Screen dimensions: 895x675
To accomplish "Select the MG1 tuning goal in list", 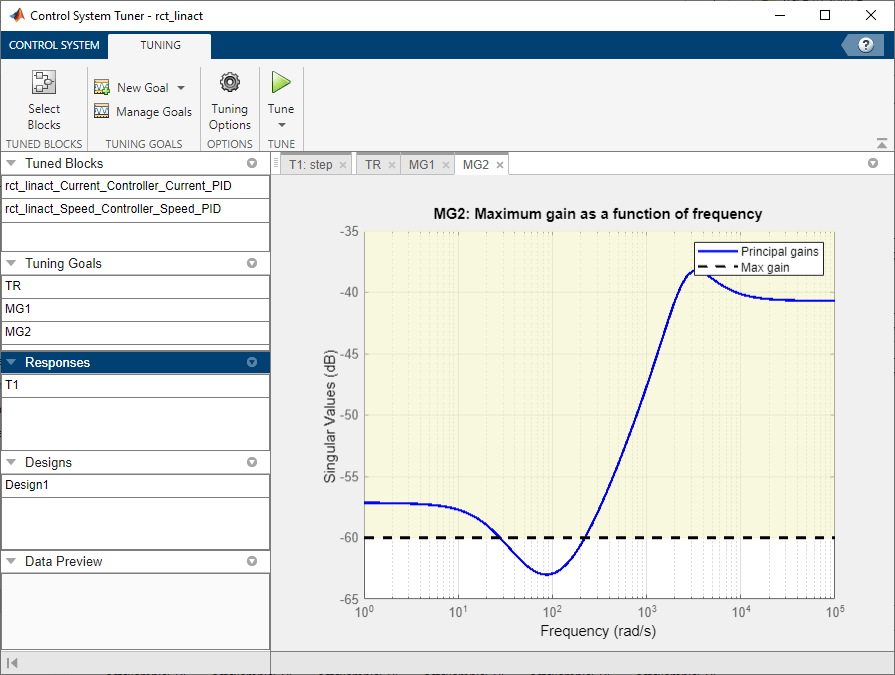I will [18, 308].
